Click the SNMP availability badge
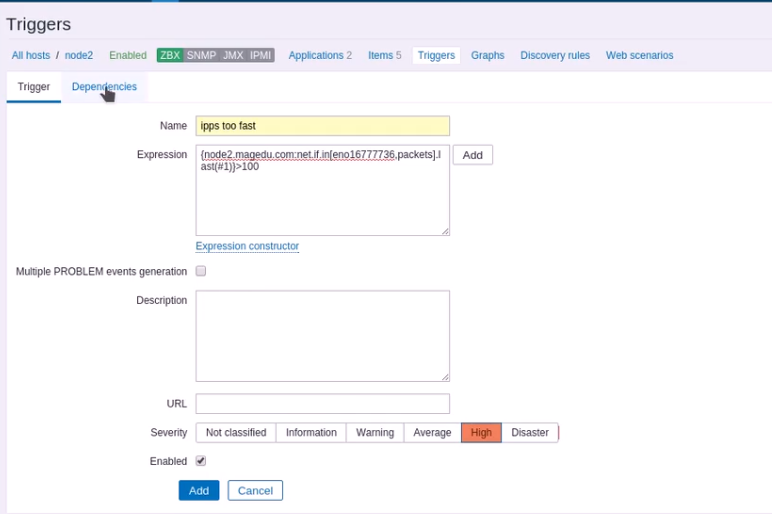 coord(201,55)
